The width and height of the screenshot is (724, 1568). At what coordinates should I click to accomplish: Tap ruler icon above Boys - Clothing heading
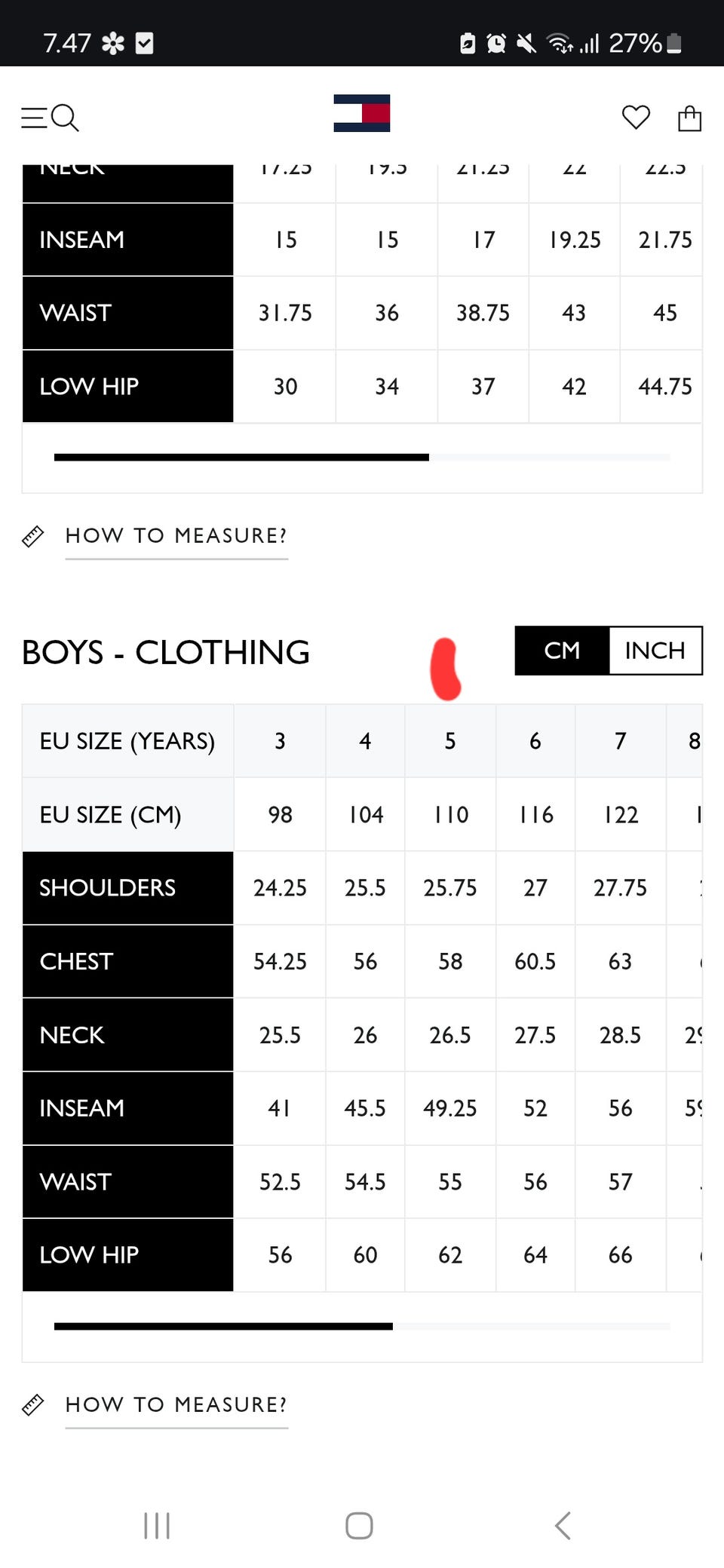coord(33,536)
